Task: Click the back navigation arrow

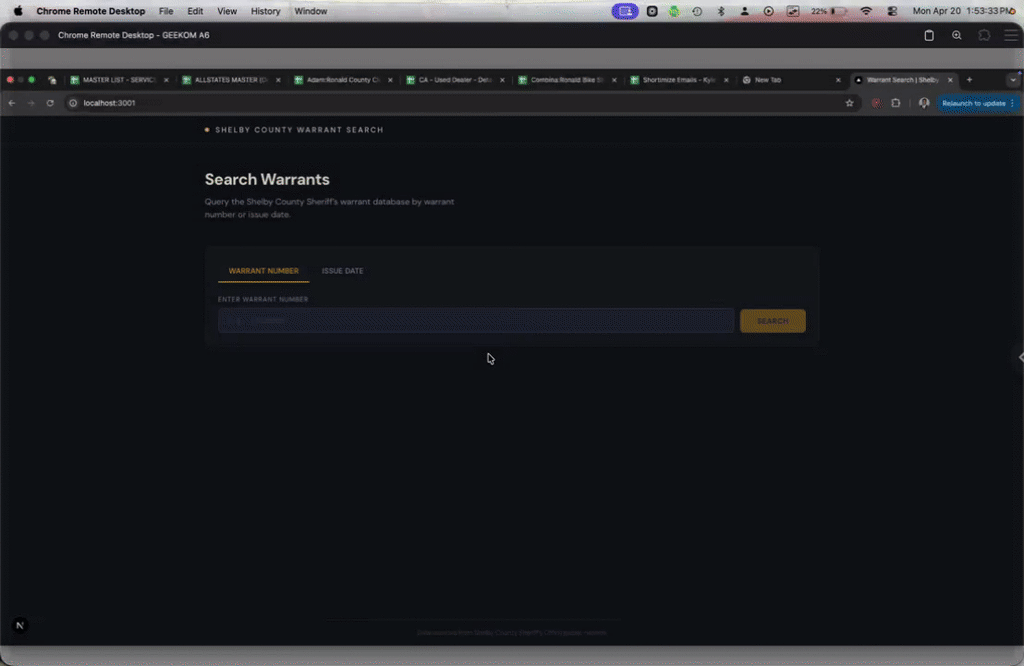Action: (11, 102)
